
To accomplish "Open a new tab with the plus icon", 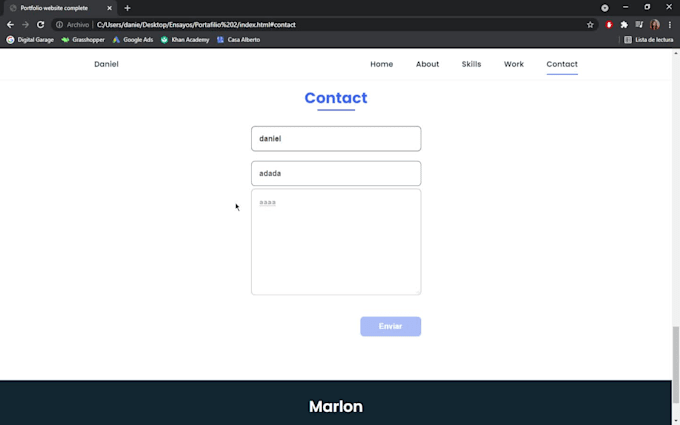I will (x=127, y=8).
